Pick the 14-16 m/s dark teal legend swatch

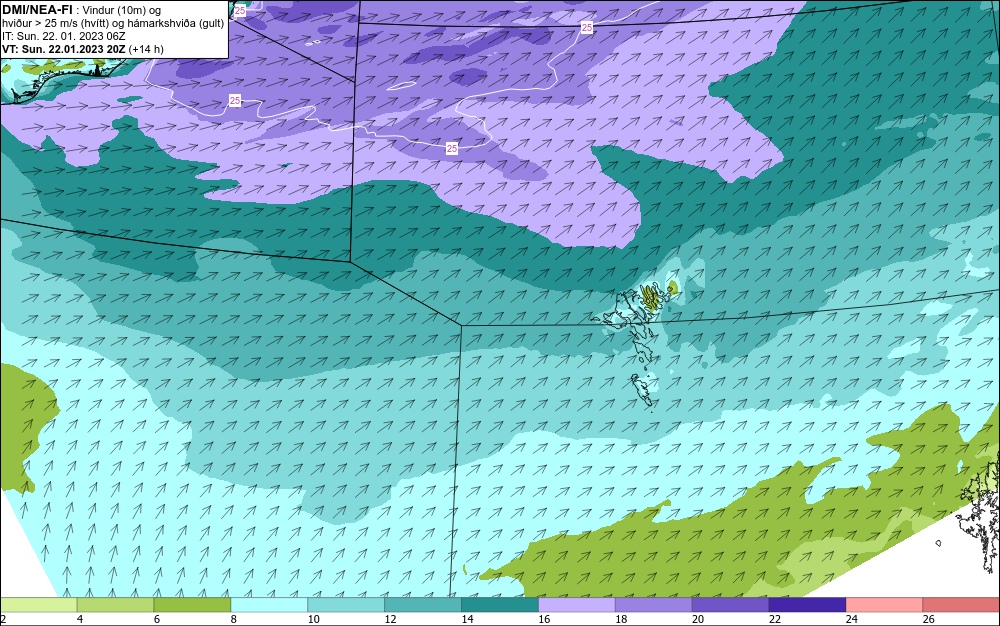[499, 604]
